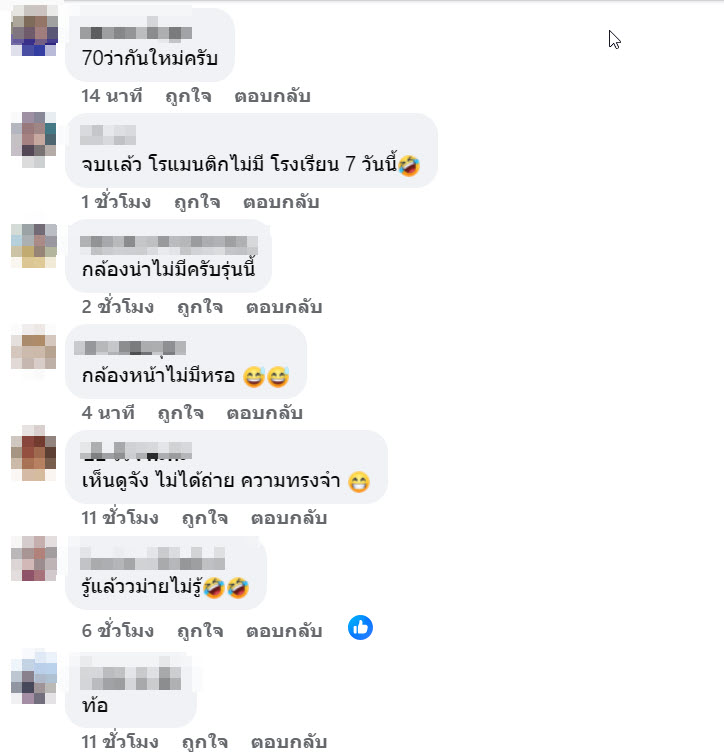Screen dimensions: 724x754
Task: Open avatar next to 'เห็นดูจัง' comment
Action: point(34,452)
